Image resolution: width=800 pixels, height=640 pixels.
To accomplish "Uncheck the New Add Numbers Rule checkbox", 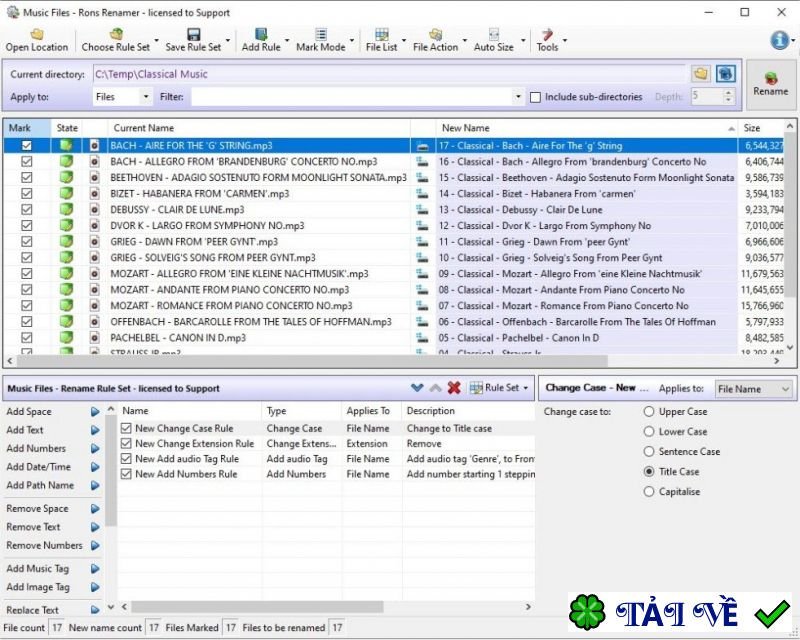I will click(x=126, y=474).
